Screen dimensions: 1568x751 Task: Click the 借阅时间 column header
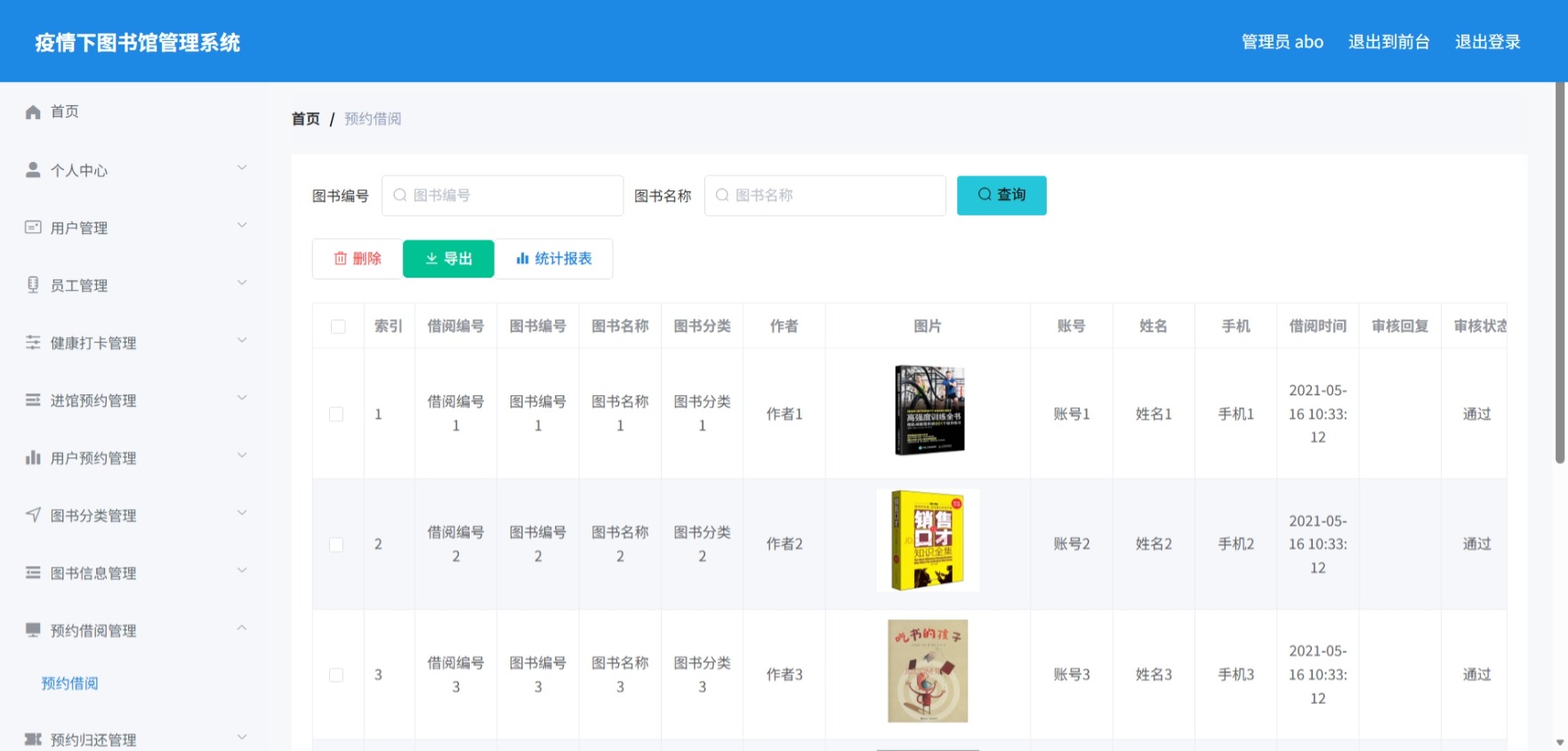click(x=1317, y=326)
